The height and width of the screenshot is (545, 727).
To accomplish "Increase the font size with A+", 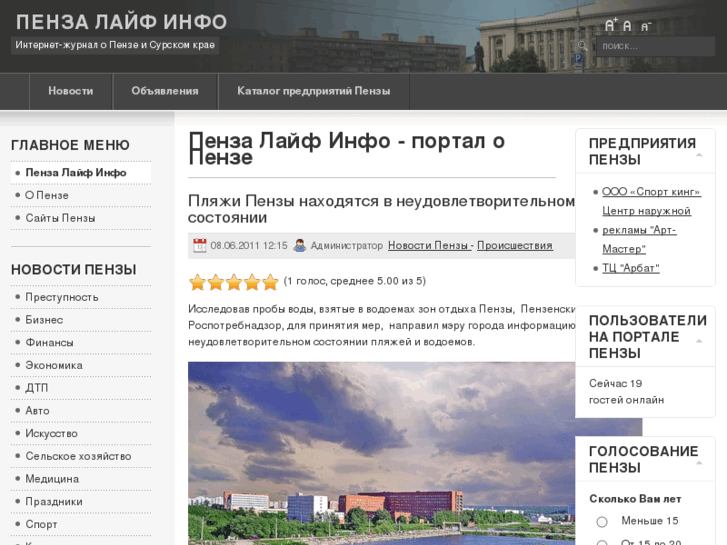I will coord(610,26).
